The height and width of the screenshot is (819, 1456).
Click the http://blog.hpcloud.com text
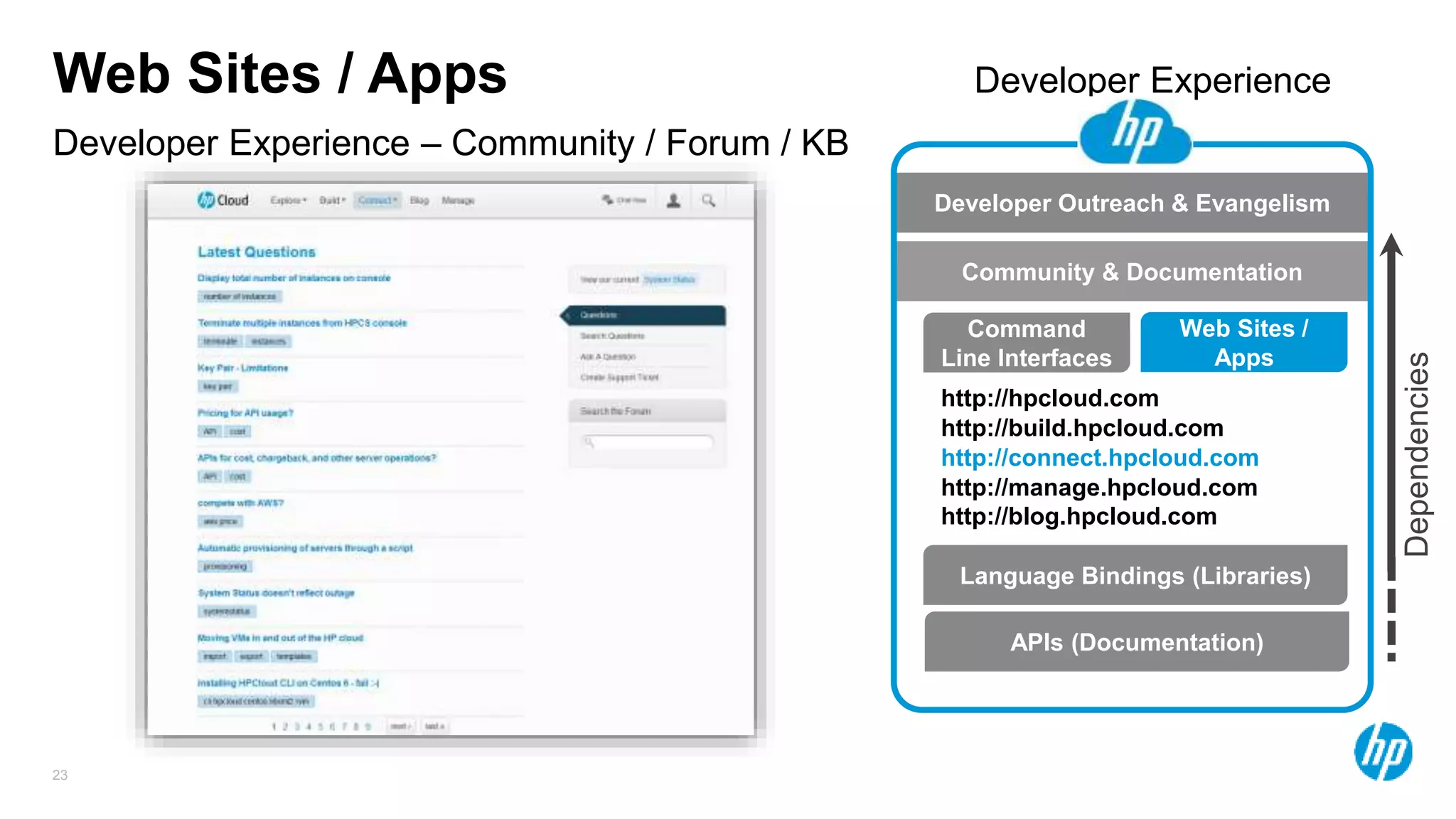[x=1078, y=516]
